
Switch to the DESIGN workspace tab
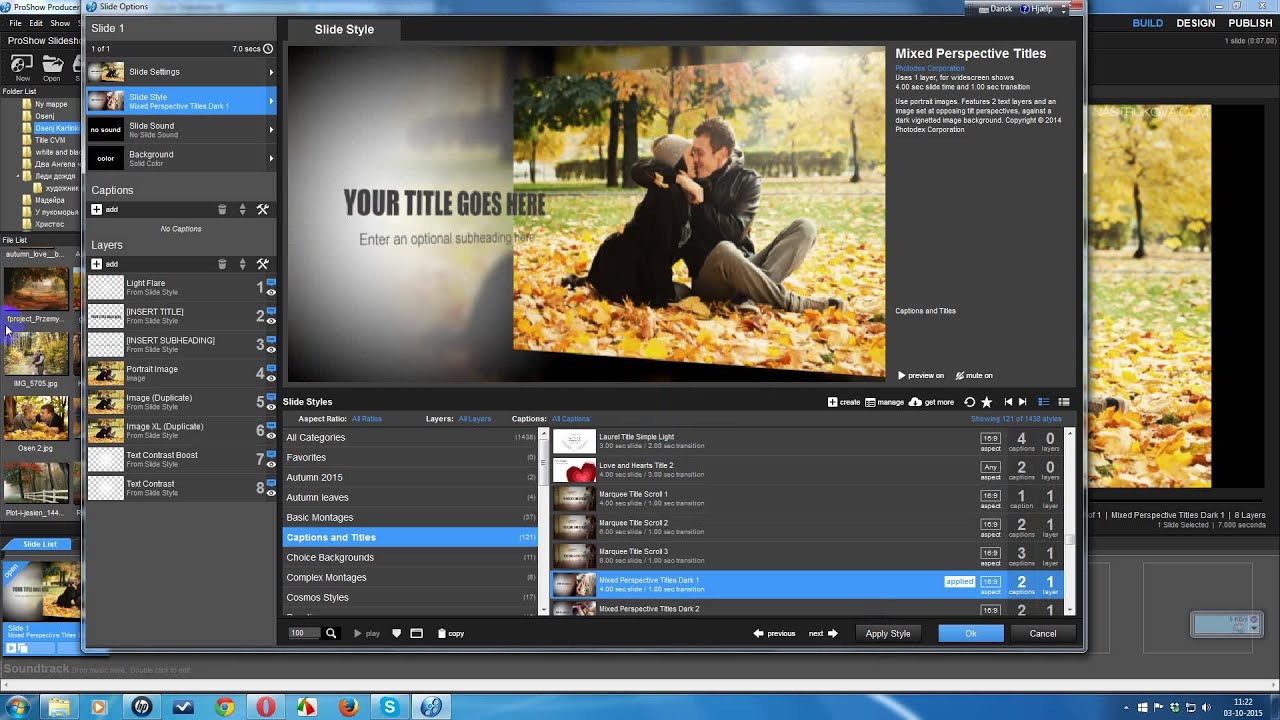click(1196, 23)
